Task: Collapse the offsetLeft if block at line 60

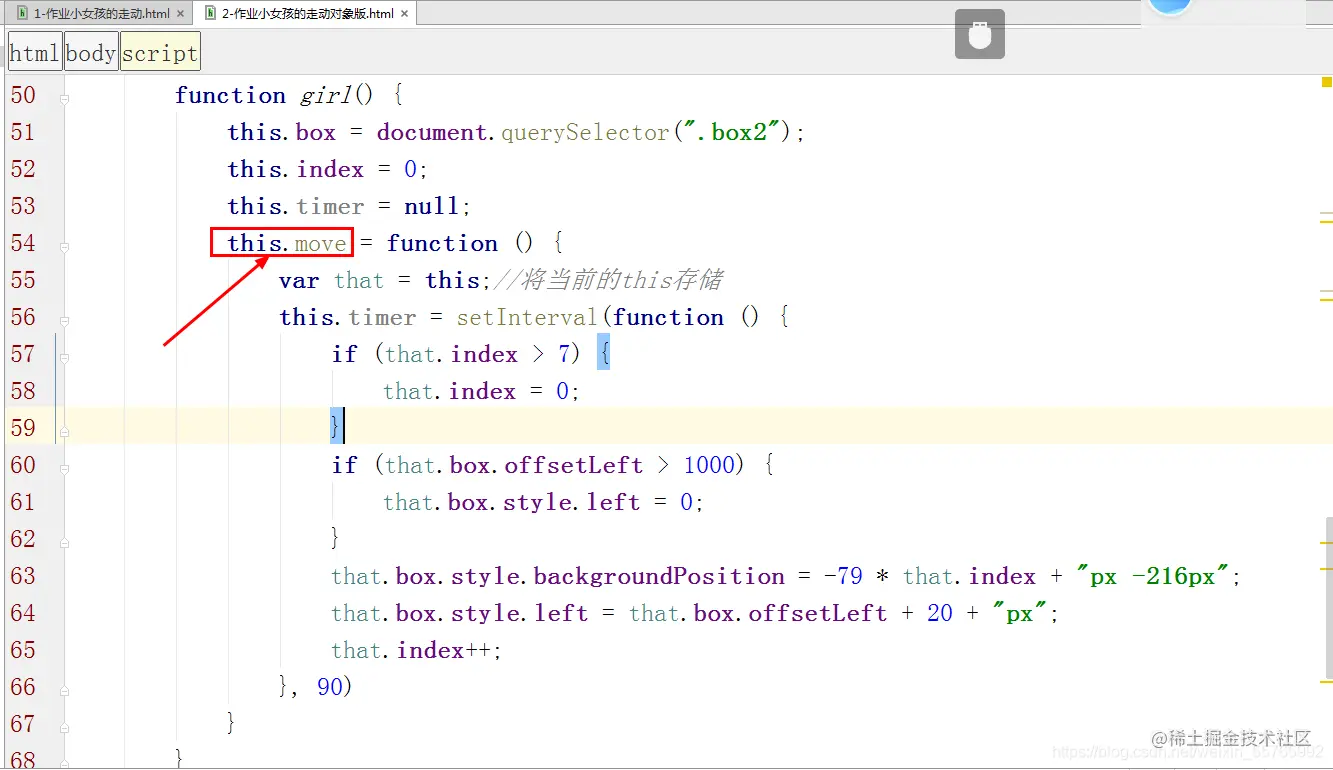Action: pos(64,468)
